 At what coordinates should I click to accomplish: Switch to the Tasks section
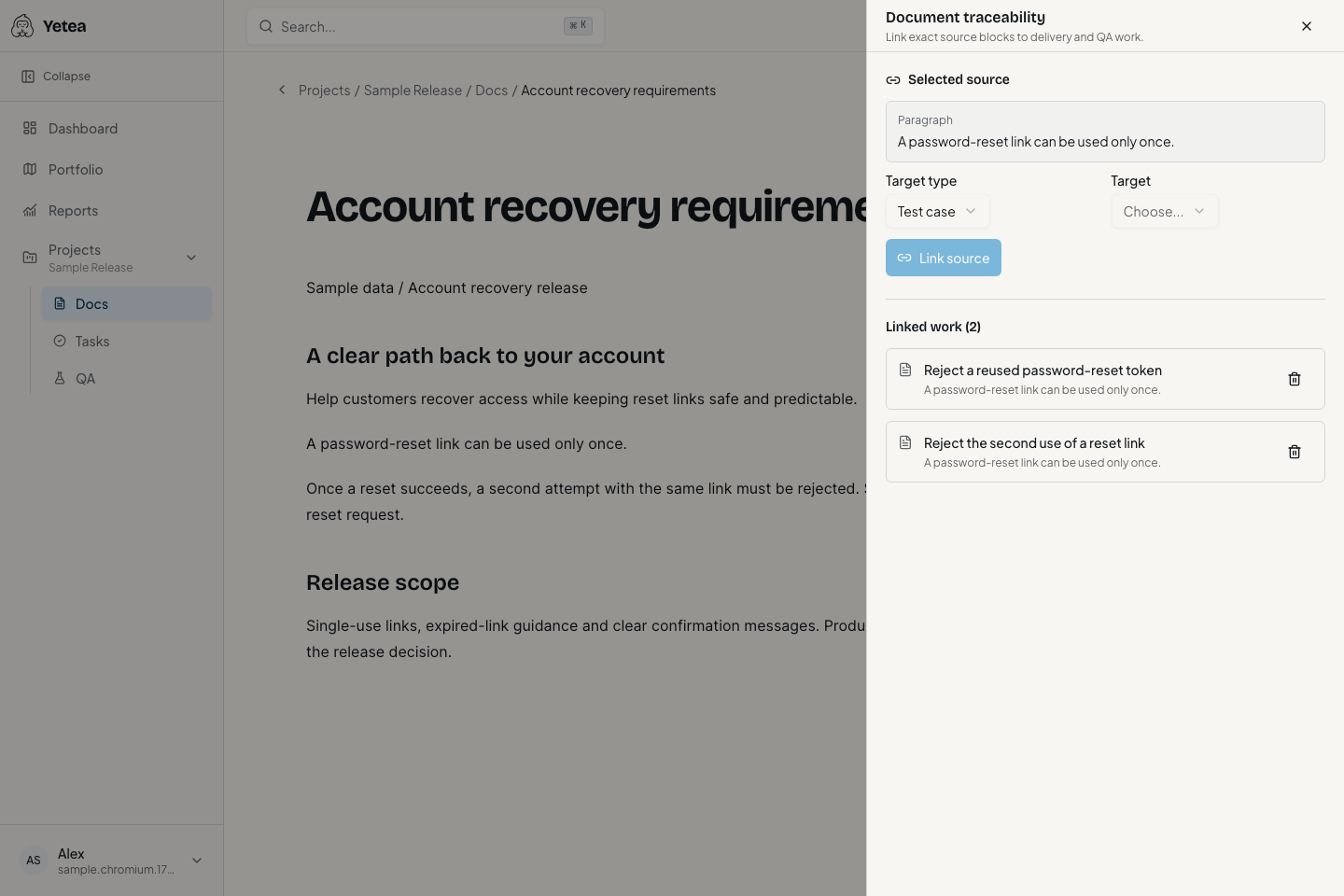[x=127, y=342]
